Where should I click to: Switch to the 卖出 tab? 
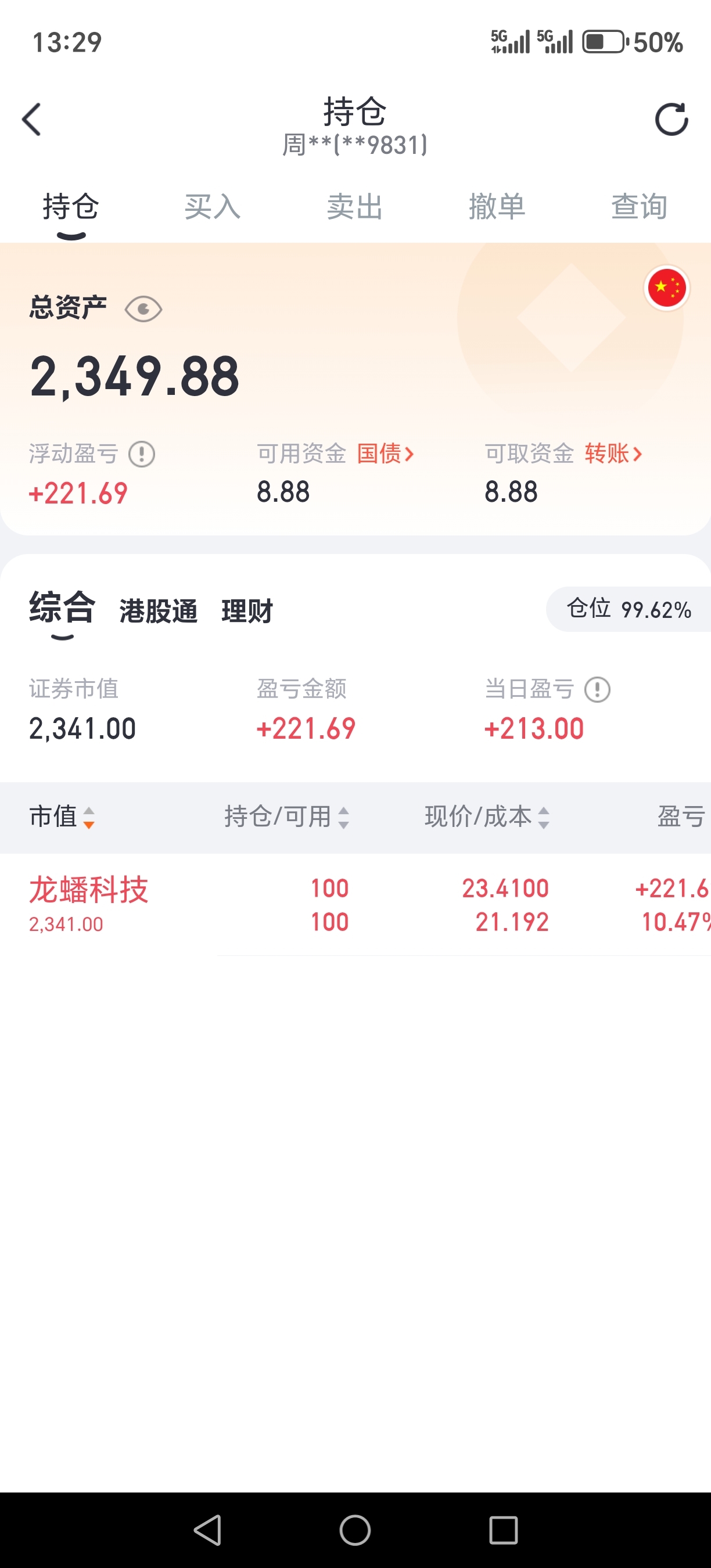(x=355, y=207)
